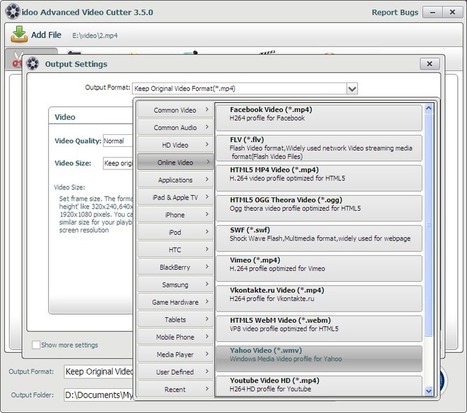Choose Vimeo (*.mp4) format
467x413 pixels.
(x=319, y=268)
